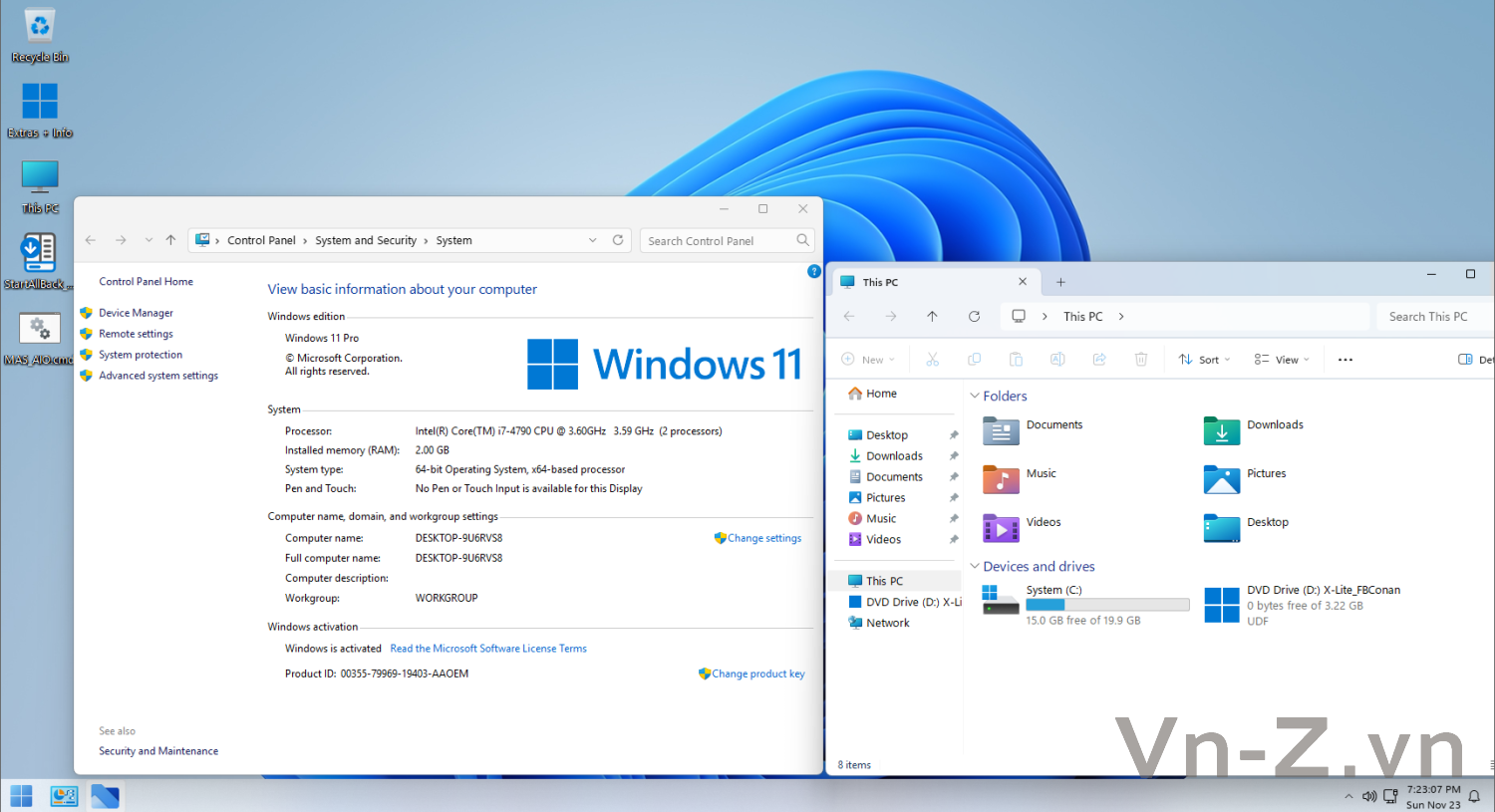The width and height of the screenshot is (1495, 812).
Task: Select Network in the navigation pane
Action: pos(887,623)
